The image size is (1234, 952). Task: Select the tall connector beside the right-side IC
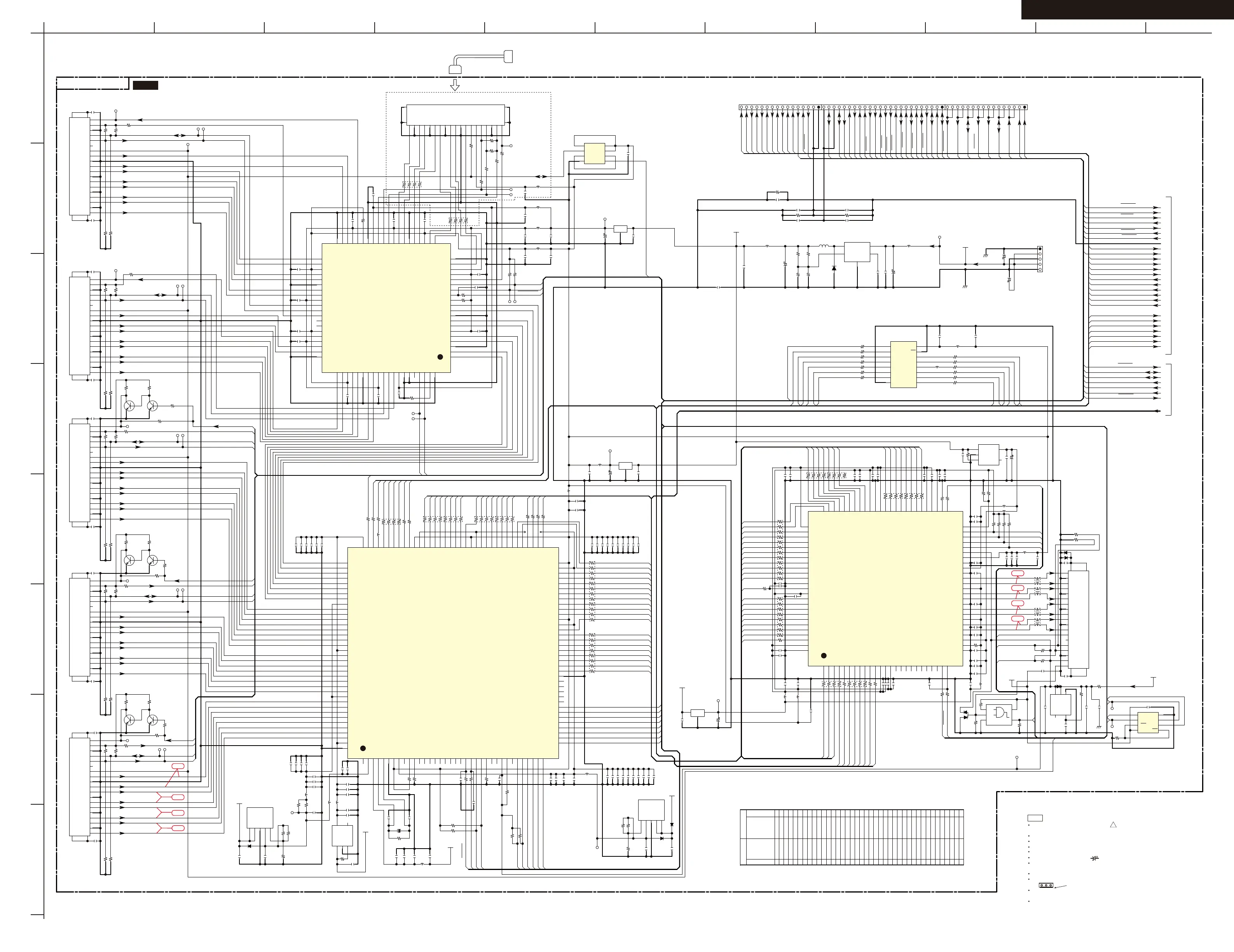pos(1079,620)
